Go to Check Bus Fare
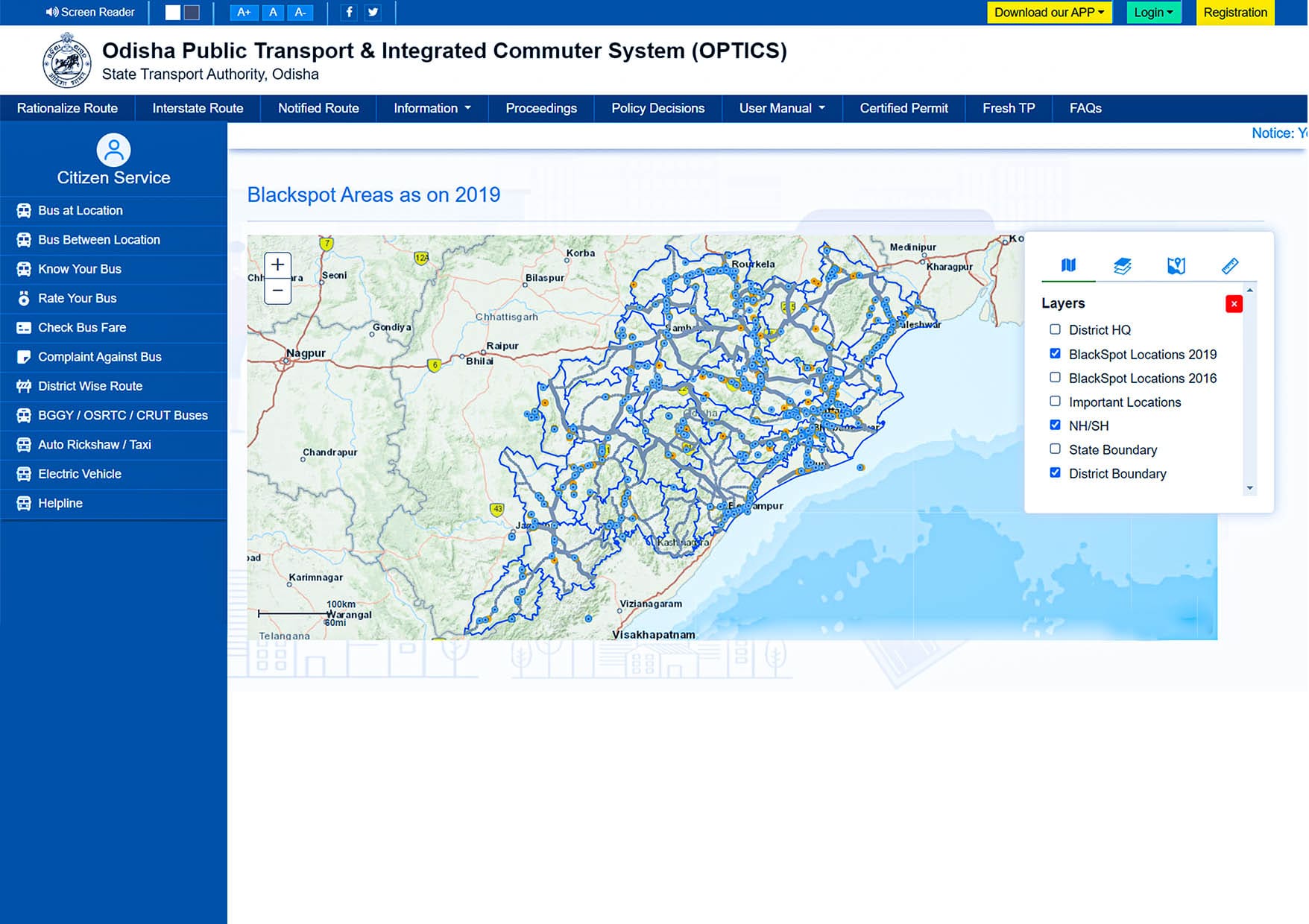 [82, 327]
